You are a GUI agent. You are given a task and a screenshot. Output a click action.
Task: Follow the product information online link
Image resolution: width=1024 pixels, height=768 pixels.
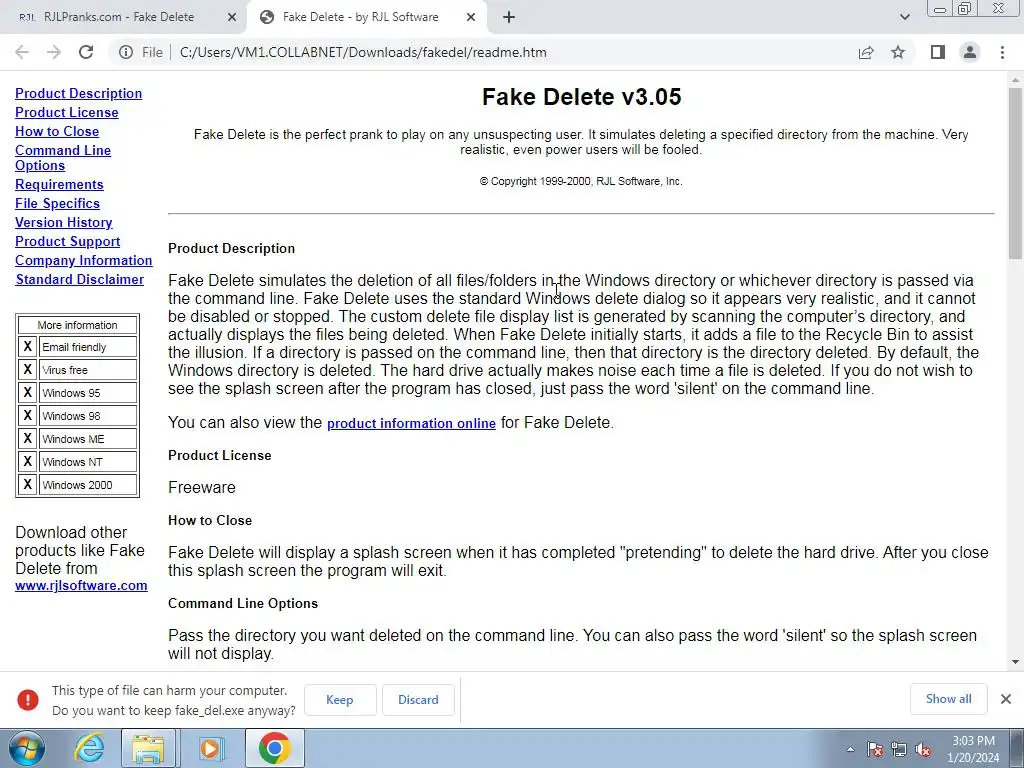tap(411, 423)
